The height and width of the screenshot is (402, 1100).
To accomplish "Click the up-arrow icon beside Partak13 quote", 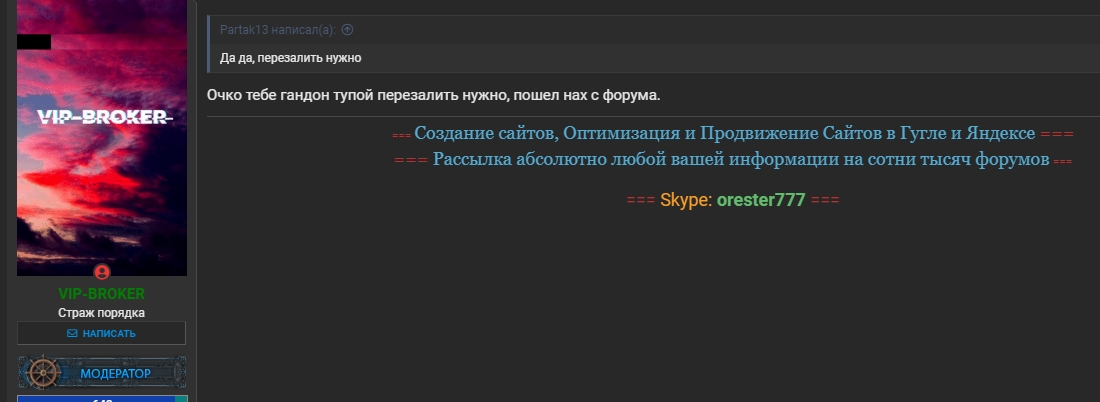I will point(347,29).
